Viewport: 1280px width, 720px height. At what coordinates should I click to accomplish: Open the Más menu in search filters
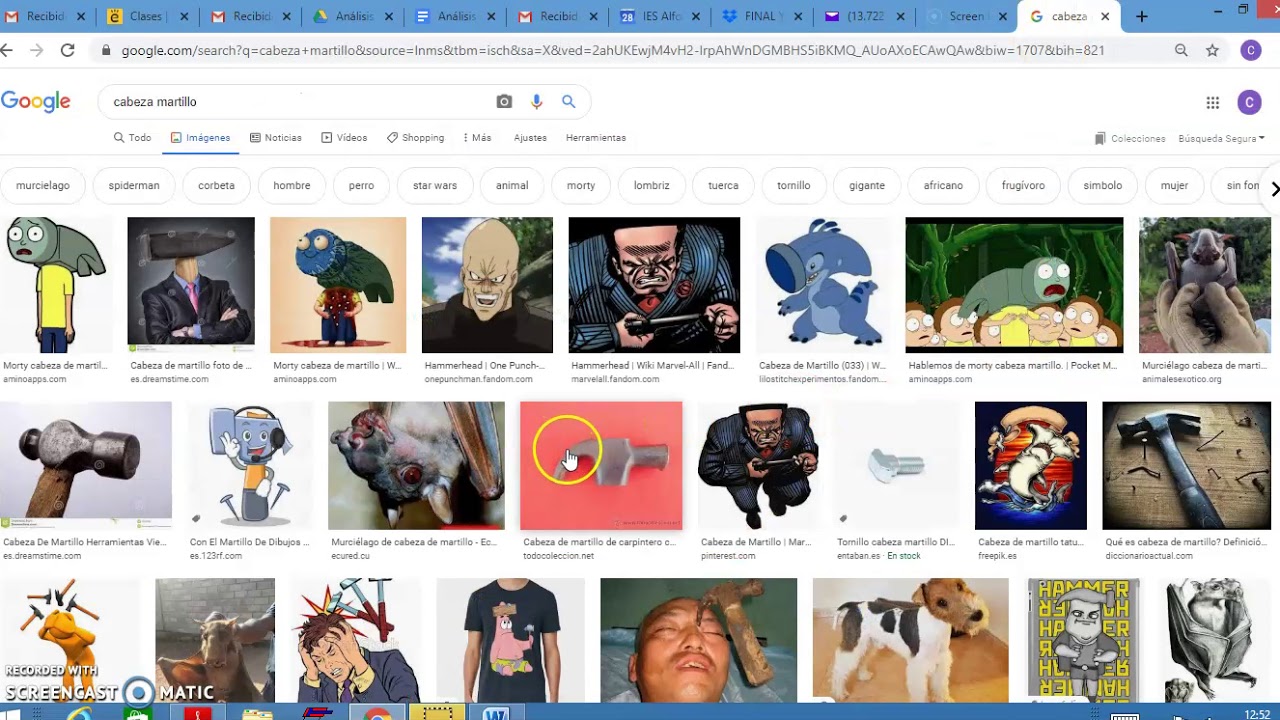point(476,138)
